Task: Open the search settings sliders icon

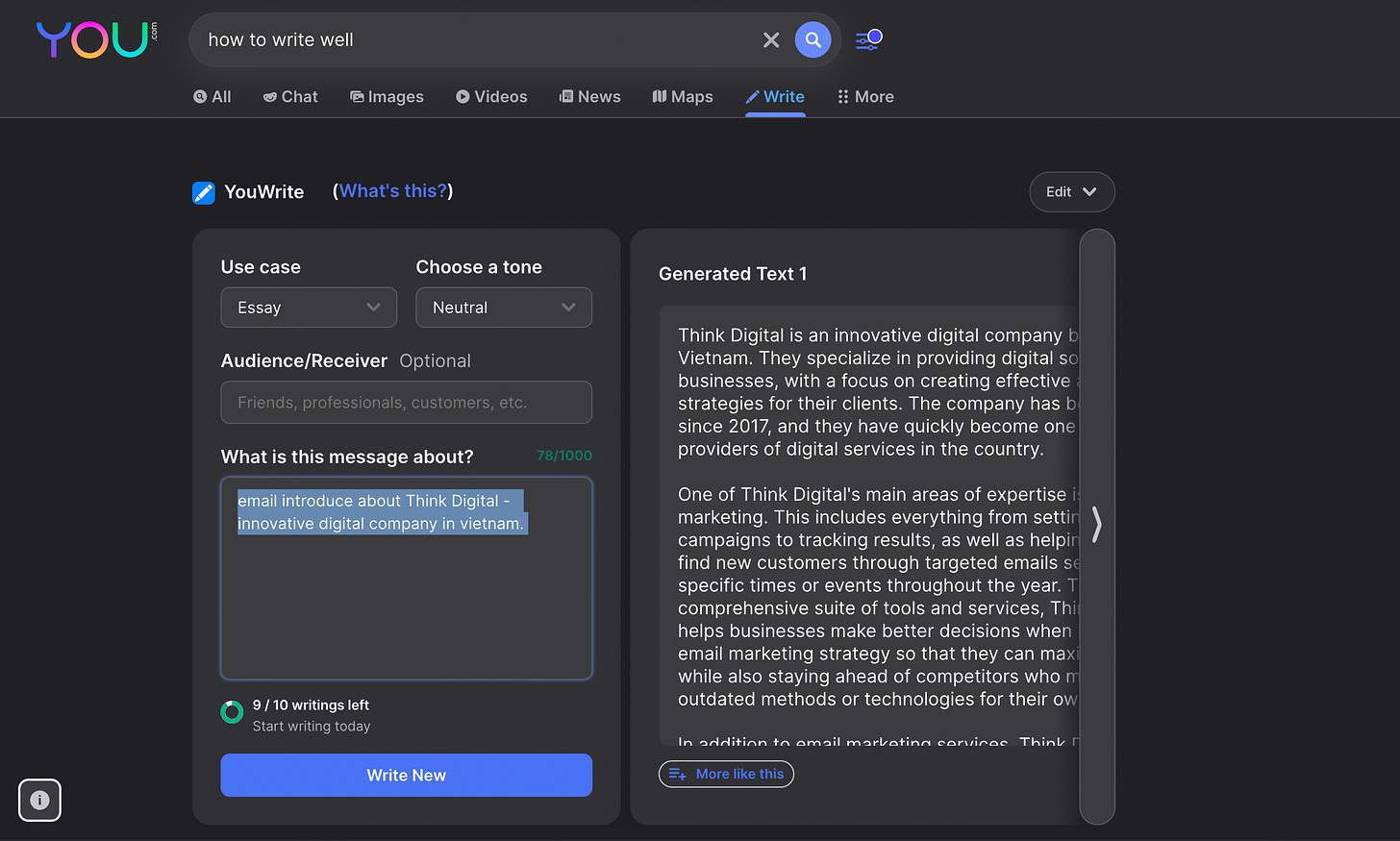Action: (868, 39)
